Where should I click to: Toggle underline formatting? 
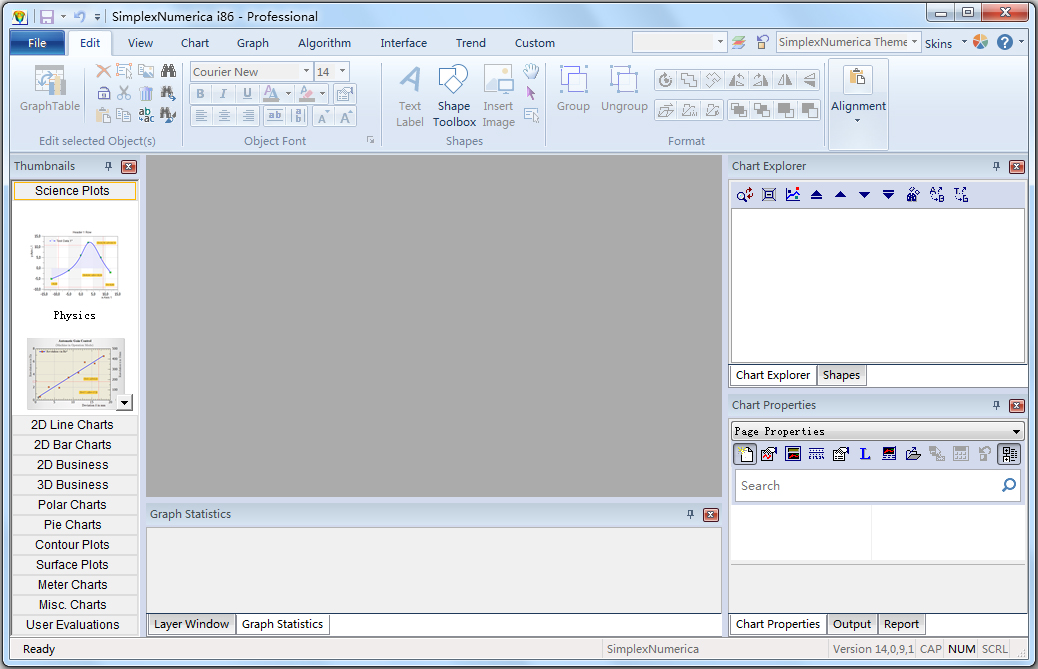point(247,93)
